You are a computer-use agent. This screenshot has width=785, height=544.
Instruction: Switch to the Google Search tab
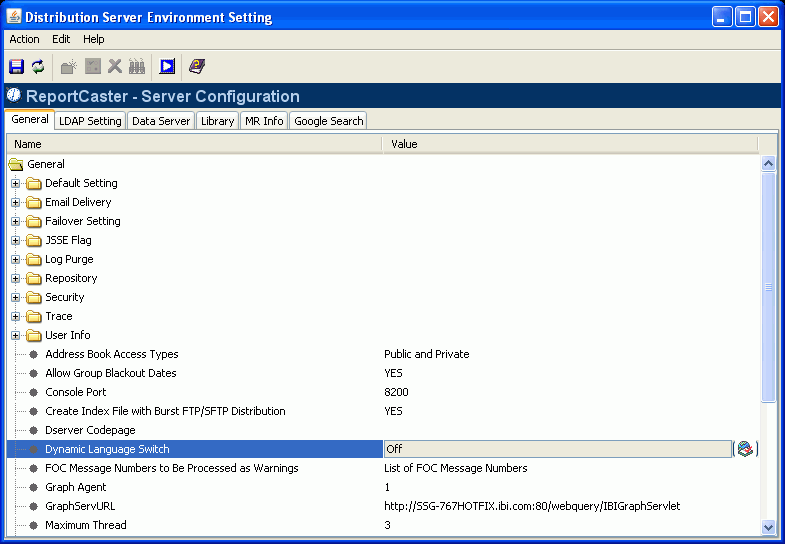point(328,121)
